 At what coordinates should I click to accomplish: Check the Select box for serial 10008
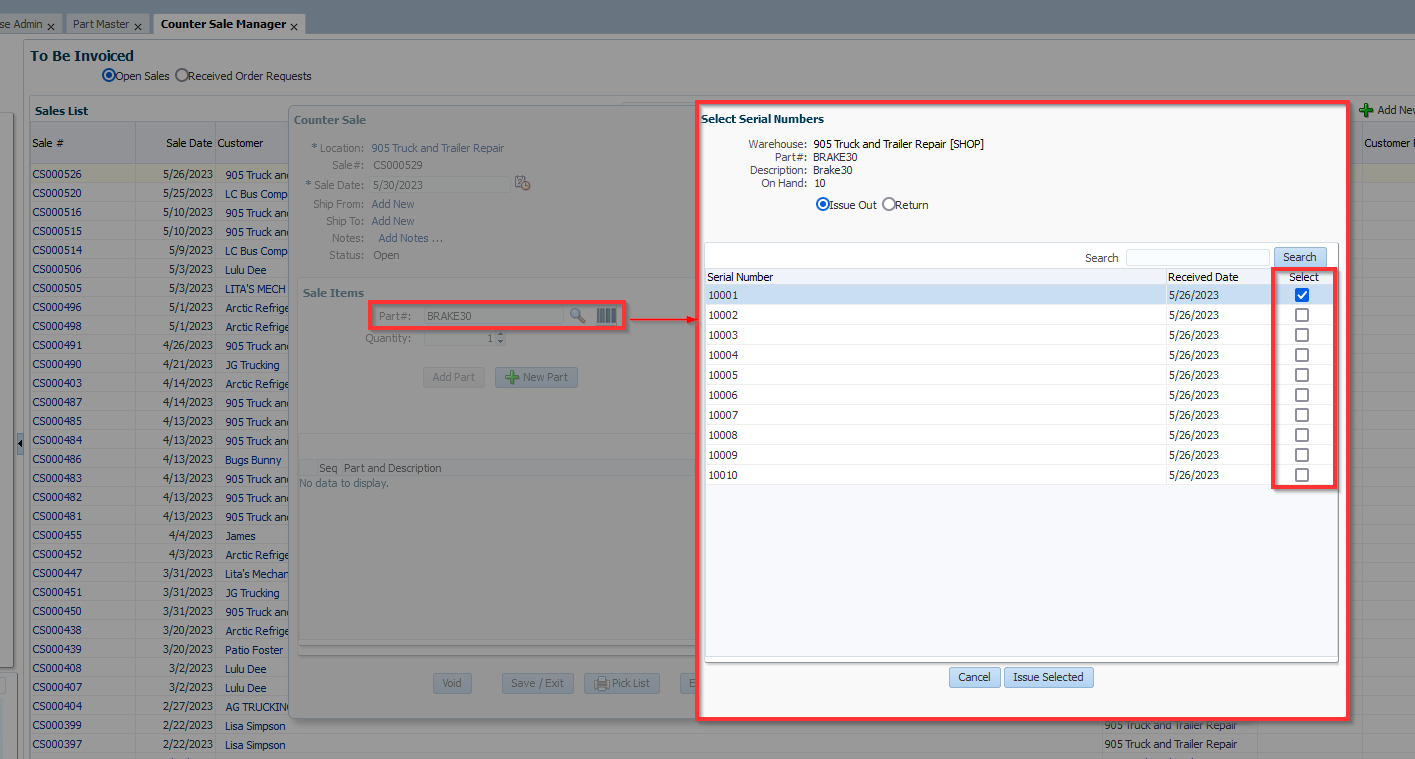[x=1301, y=435]
